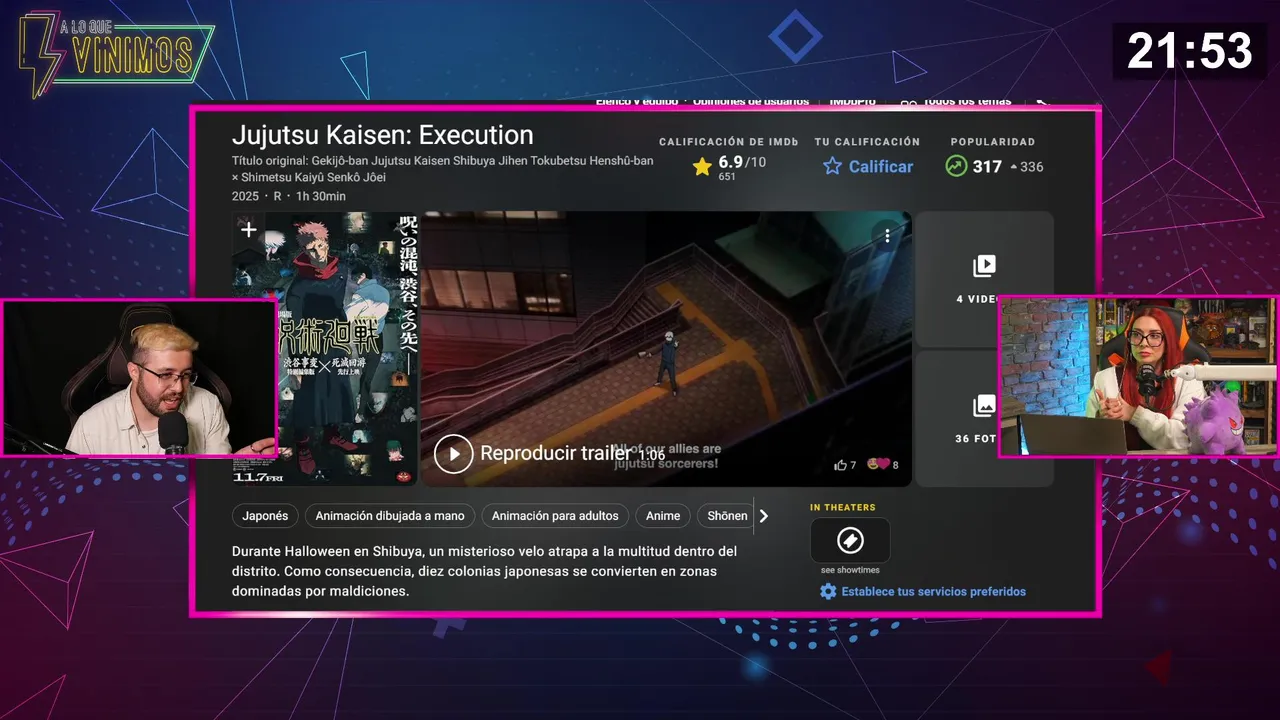Click the '1h 30min' runtime text
Viewport: 1280px width, 720px height.
pos(321,196)
